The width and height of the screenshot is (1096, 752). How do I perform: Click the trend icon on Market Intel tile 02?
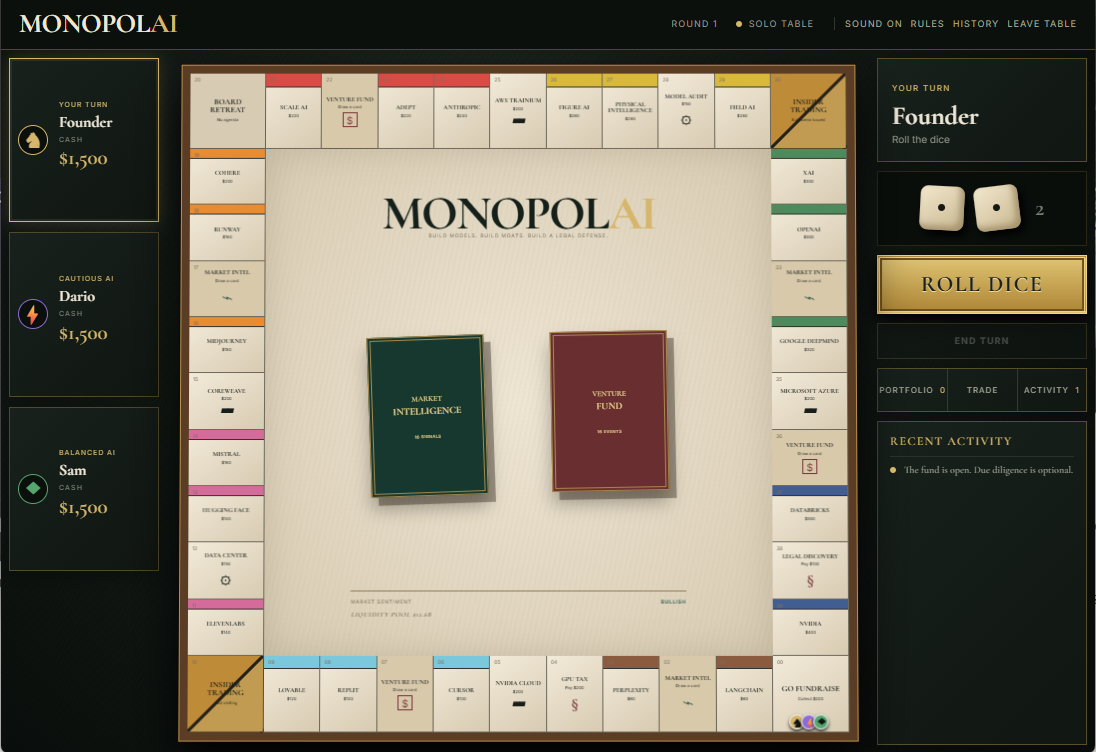(x=688, y=703)
